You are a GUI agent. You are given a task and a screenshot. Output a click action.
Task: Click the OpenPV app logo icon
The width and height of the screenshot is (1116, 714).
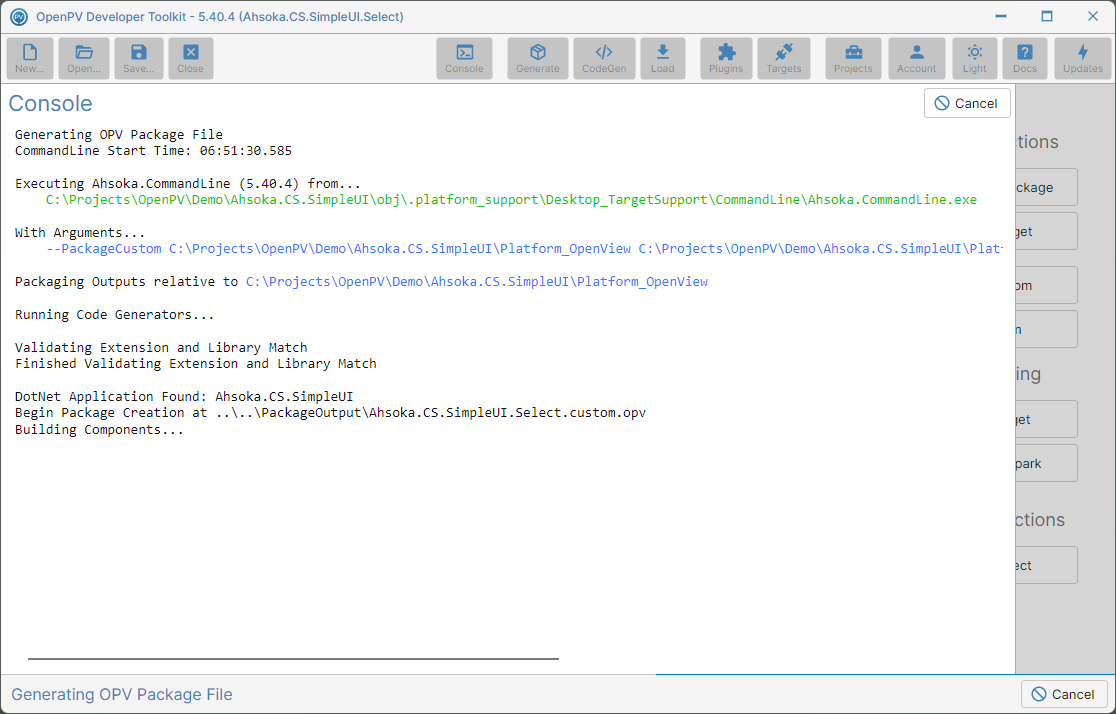[x=19, y=16]
